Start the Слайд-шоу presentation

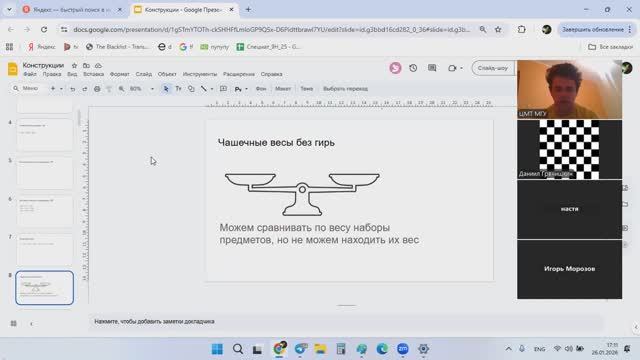(493, 68)
